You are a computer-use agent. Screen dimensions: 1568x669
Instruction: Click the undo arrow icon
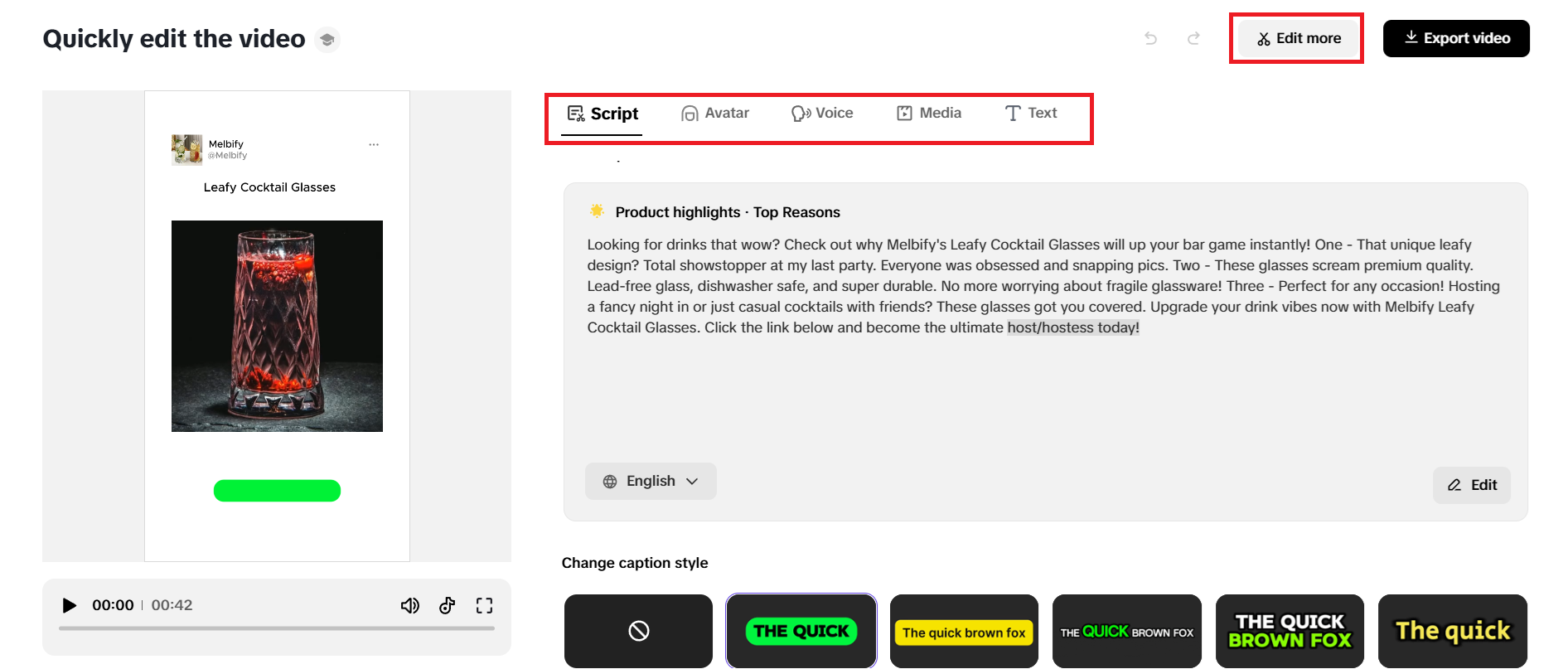[1150, 38]
